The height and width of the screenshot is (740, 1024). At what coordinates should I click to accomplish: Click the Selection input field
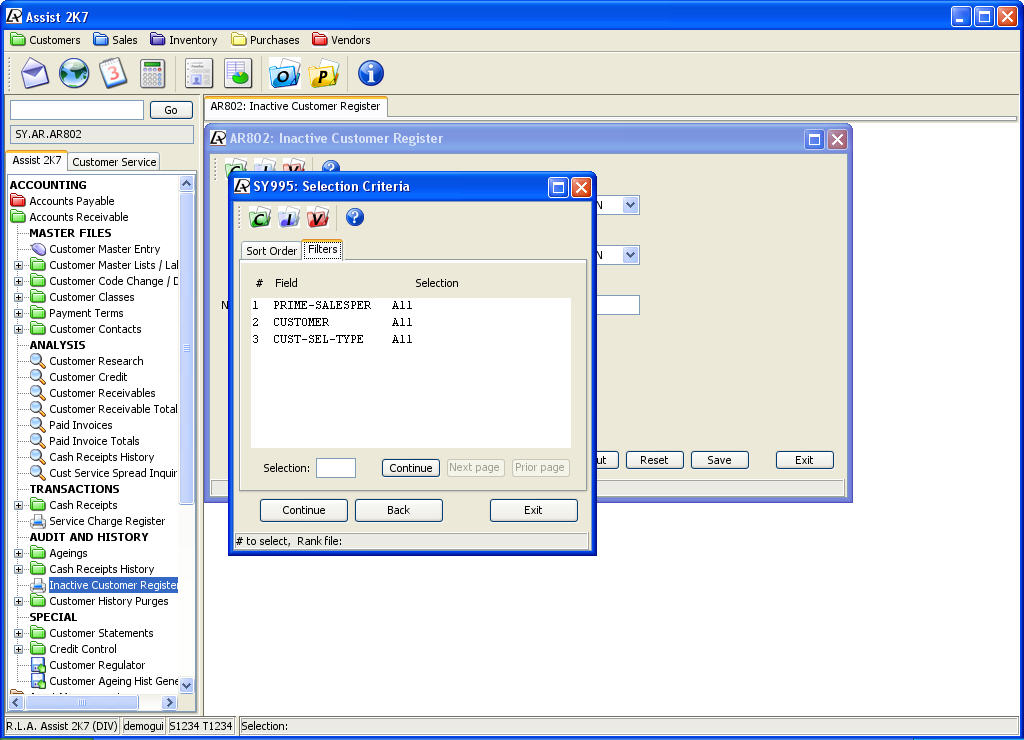pyautogui.click(x=336, y=468)
